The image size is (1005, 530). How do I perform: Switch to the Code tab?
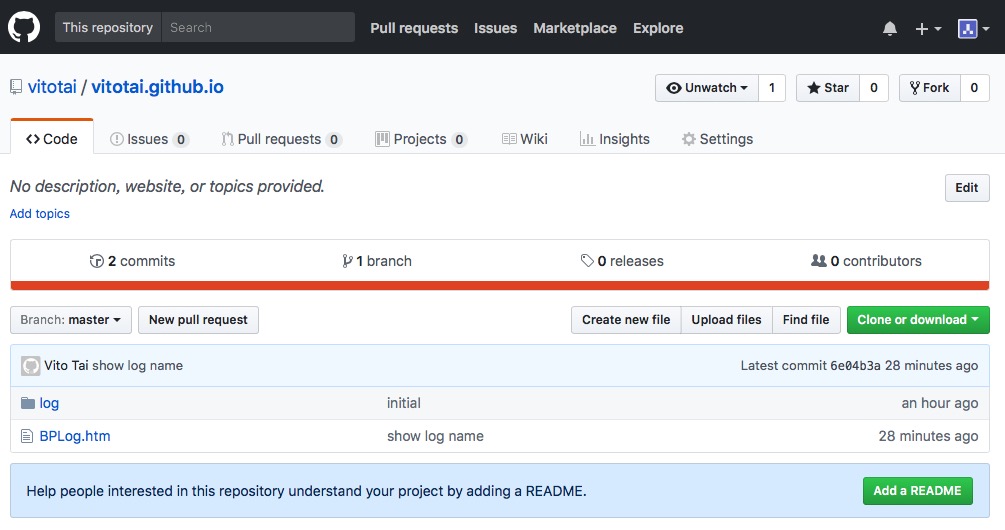52,138
